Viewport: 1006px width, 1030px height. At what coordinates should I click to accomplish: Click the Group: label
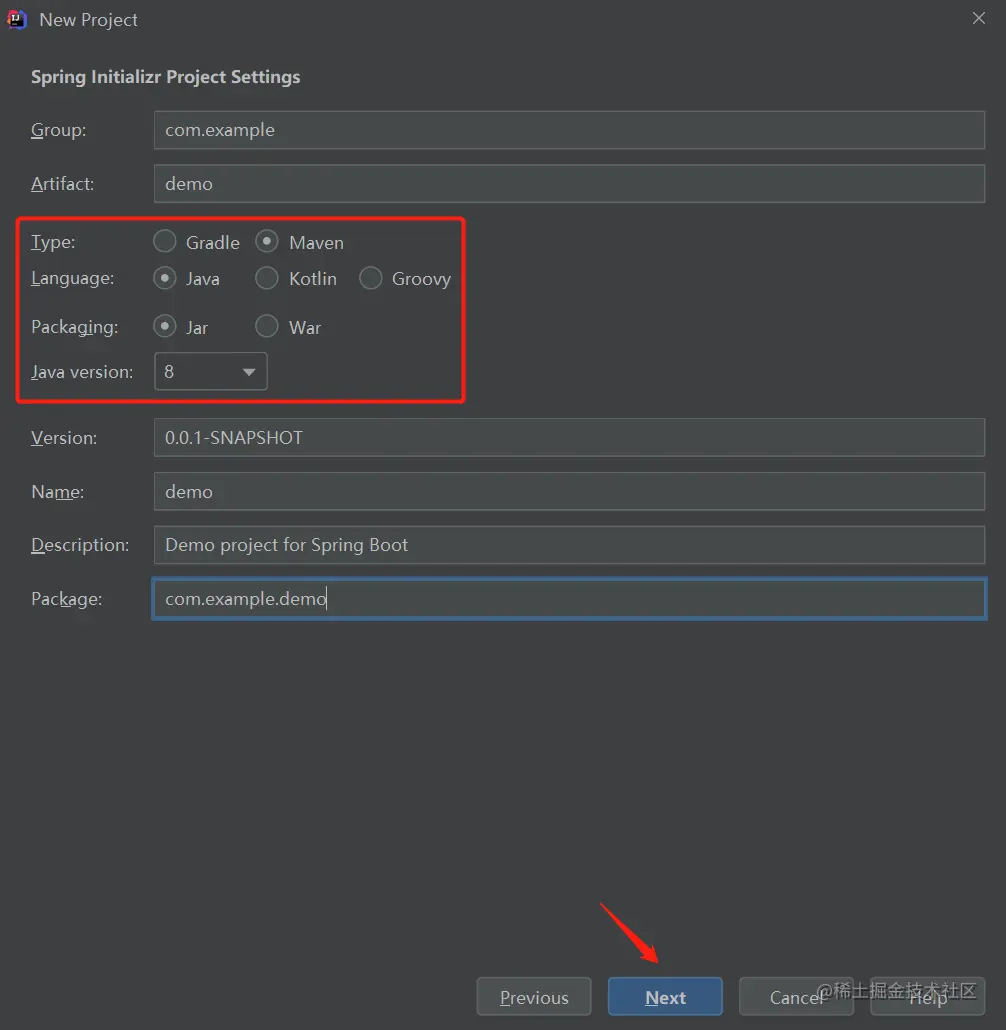(58, 130)
